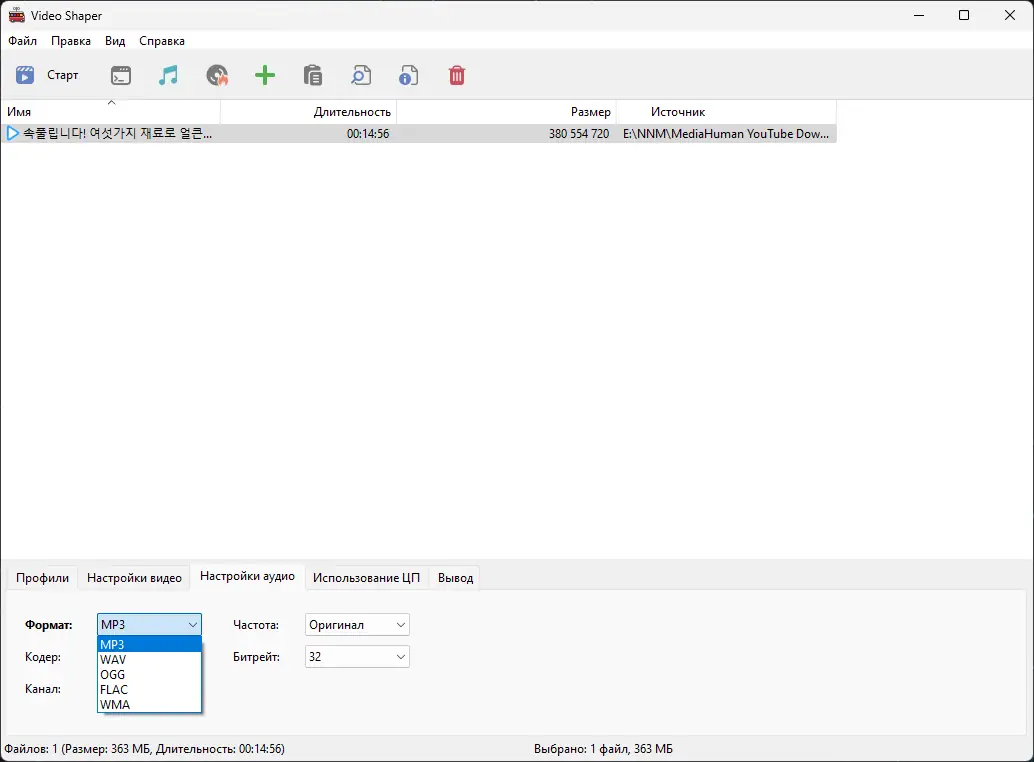Viewport: 1034px width, 762px height.
Task: Click the Источник column header
Action: tap(727, 112)
